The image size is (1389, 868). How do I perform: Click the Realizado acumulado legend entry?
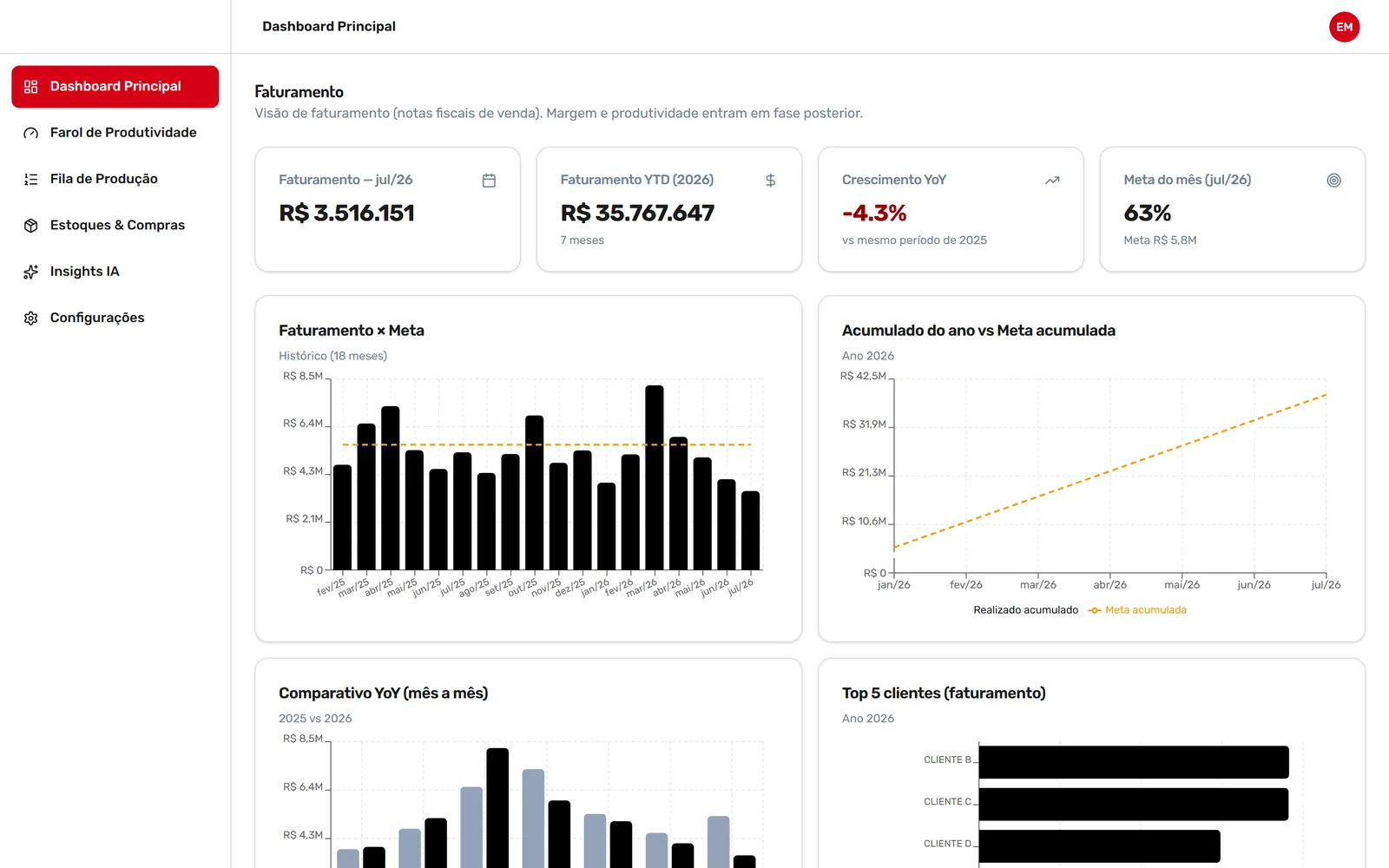tap(1025, 610)
